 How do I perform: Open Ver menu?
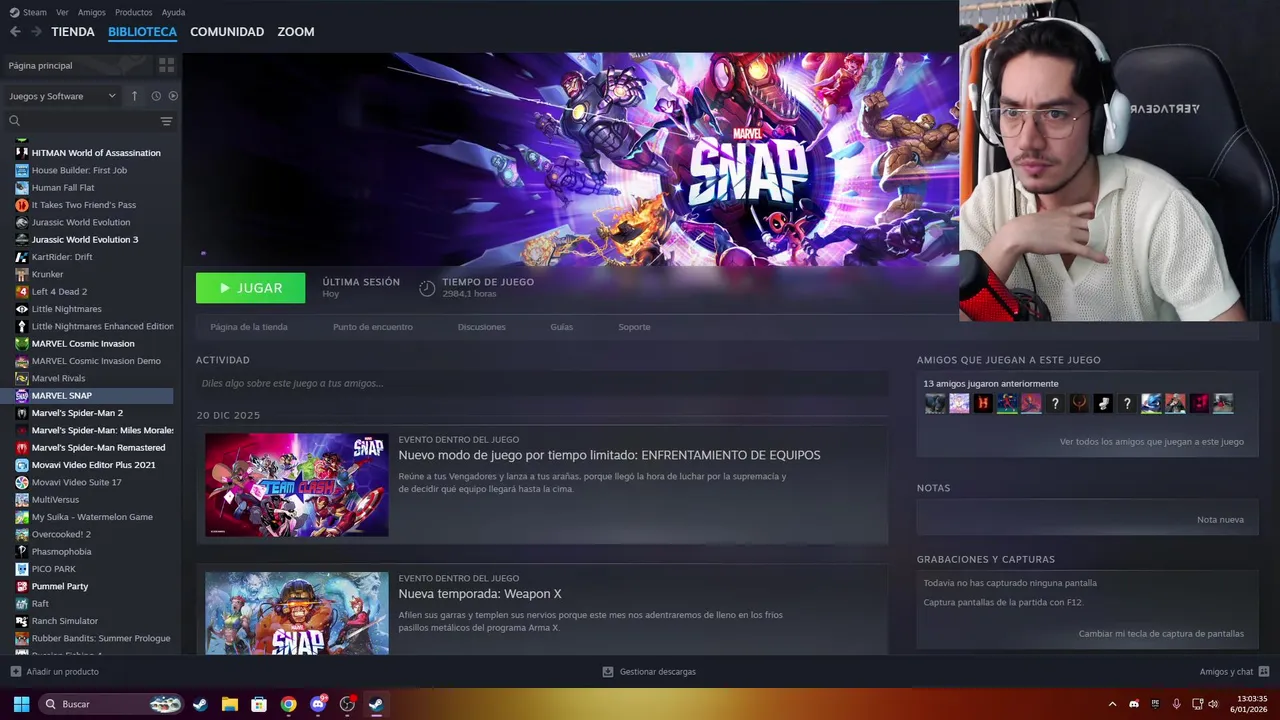coord(62,12)
